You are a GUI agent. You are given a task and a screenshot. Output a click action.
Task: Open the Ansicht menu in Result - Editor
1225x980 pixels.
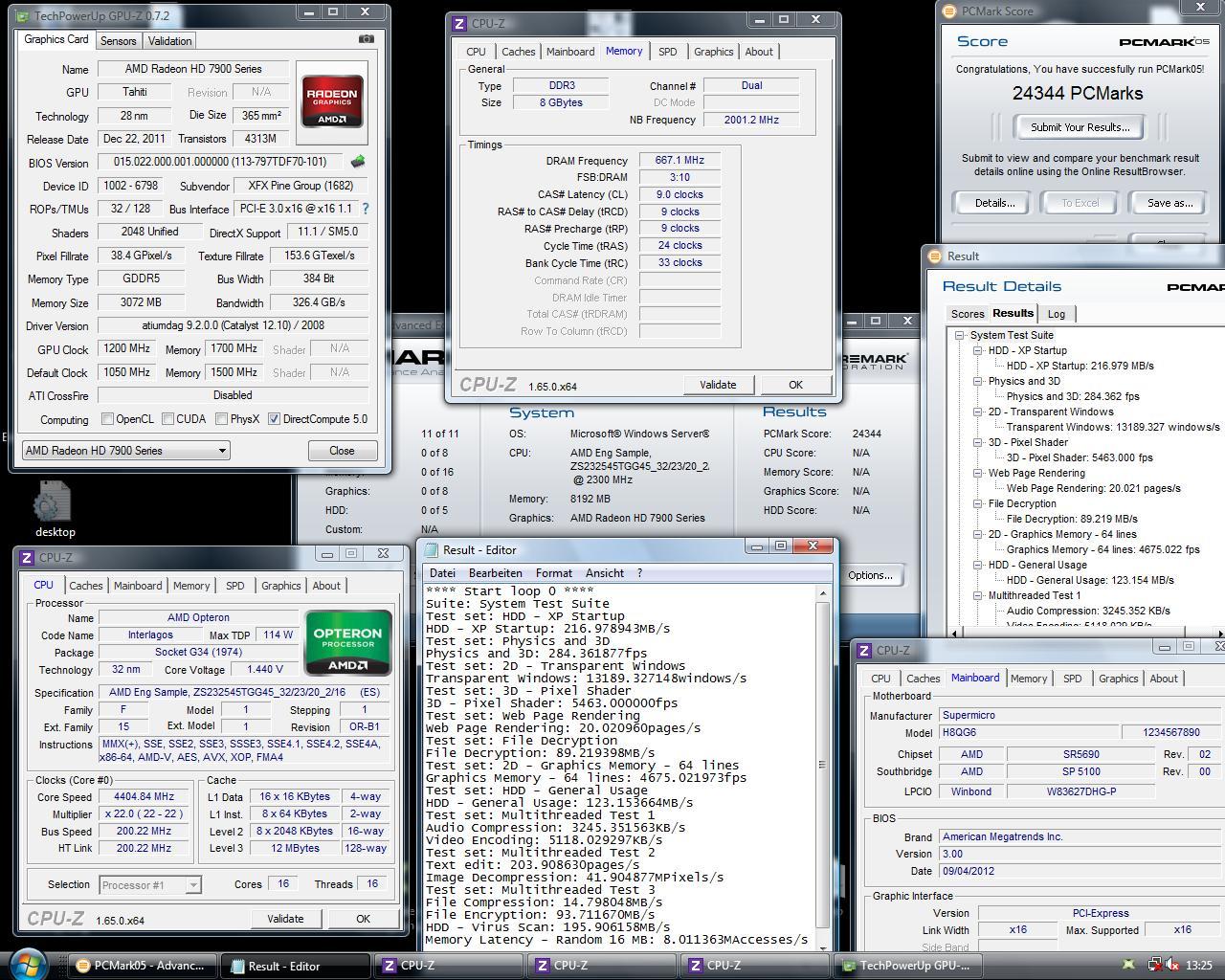tap(604, 573)
